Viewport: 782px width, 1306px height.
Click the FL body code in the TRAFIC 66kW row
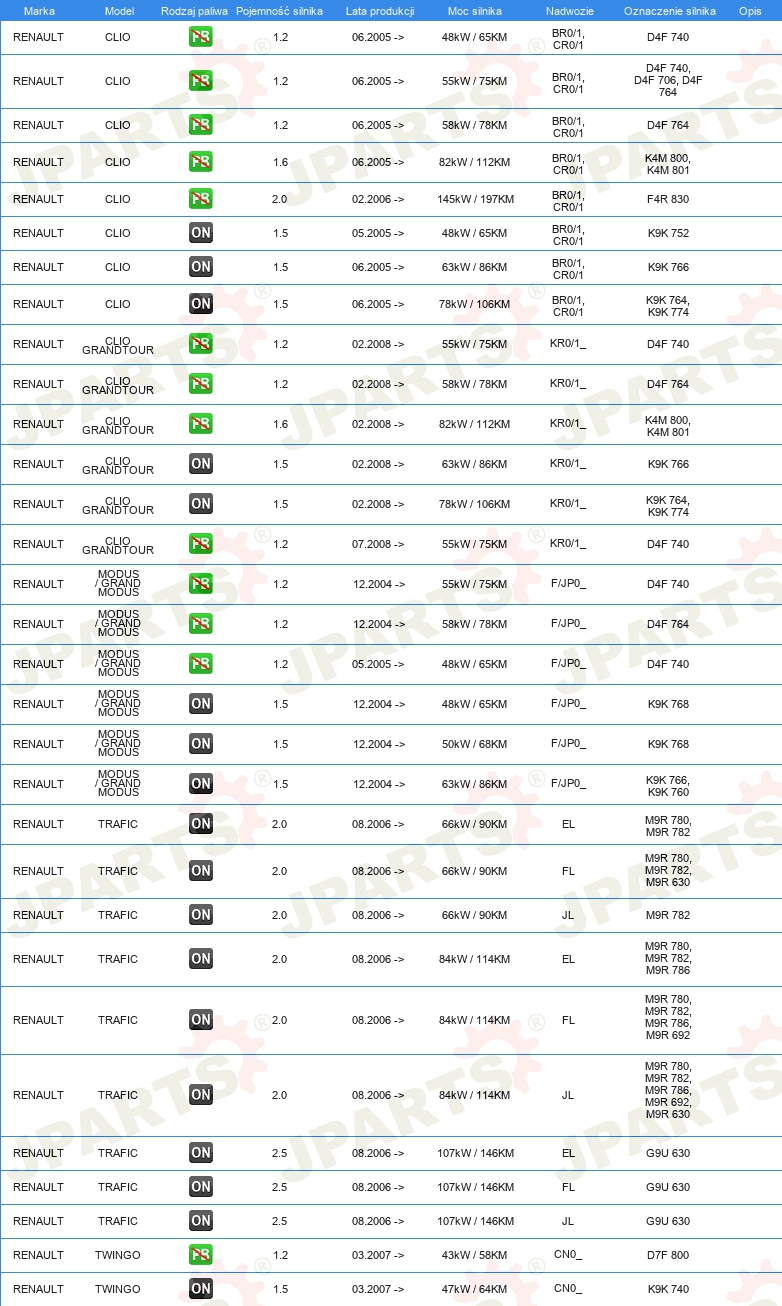[x=568, y=871]
